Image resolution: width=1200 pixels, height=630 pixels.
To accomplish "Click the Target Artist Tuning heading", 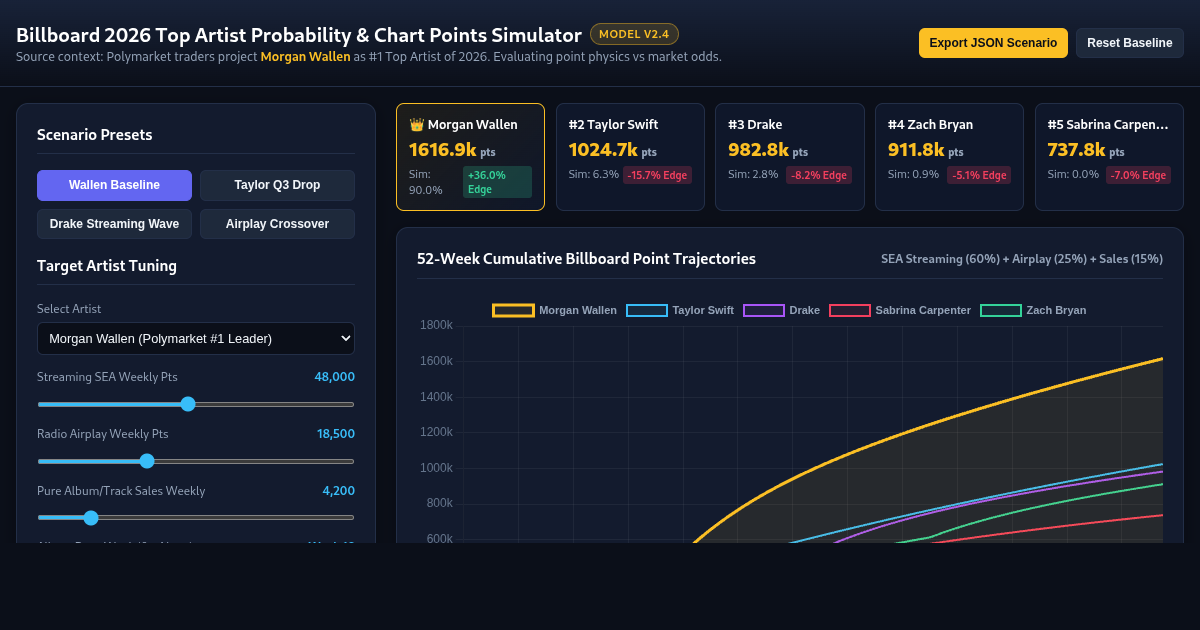I will pyautogui.click(x=107, y=266).
